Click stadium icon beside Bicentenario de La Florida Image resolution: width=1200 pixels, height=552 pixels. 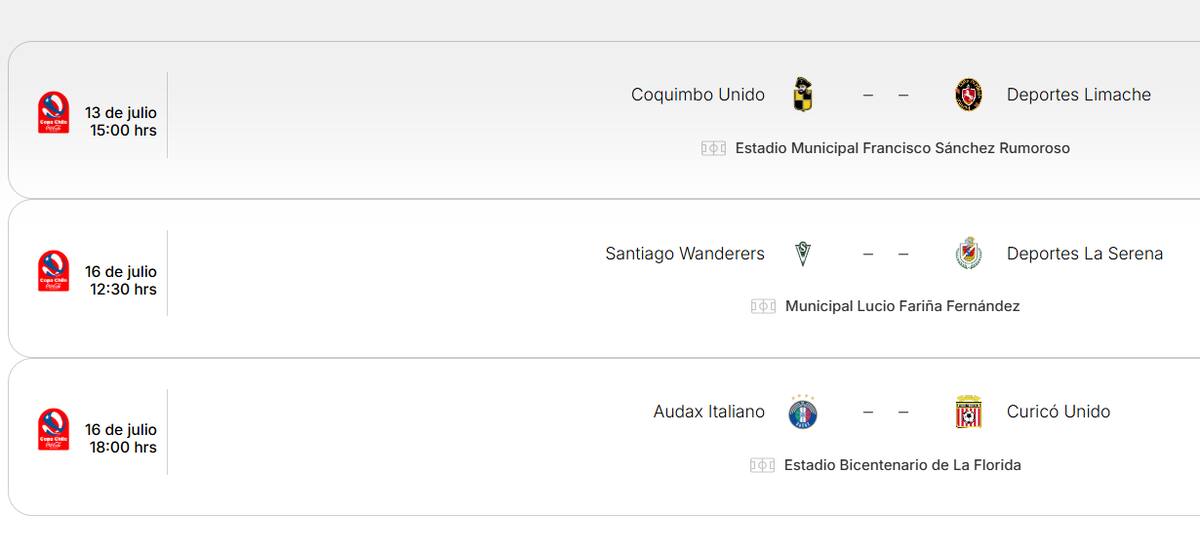tap(762, 465)
